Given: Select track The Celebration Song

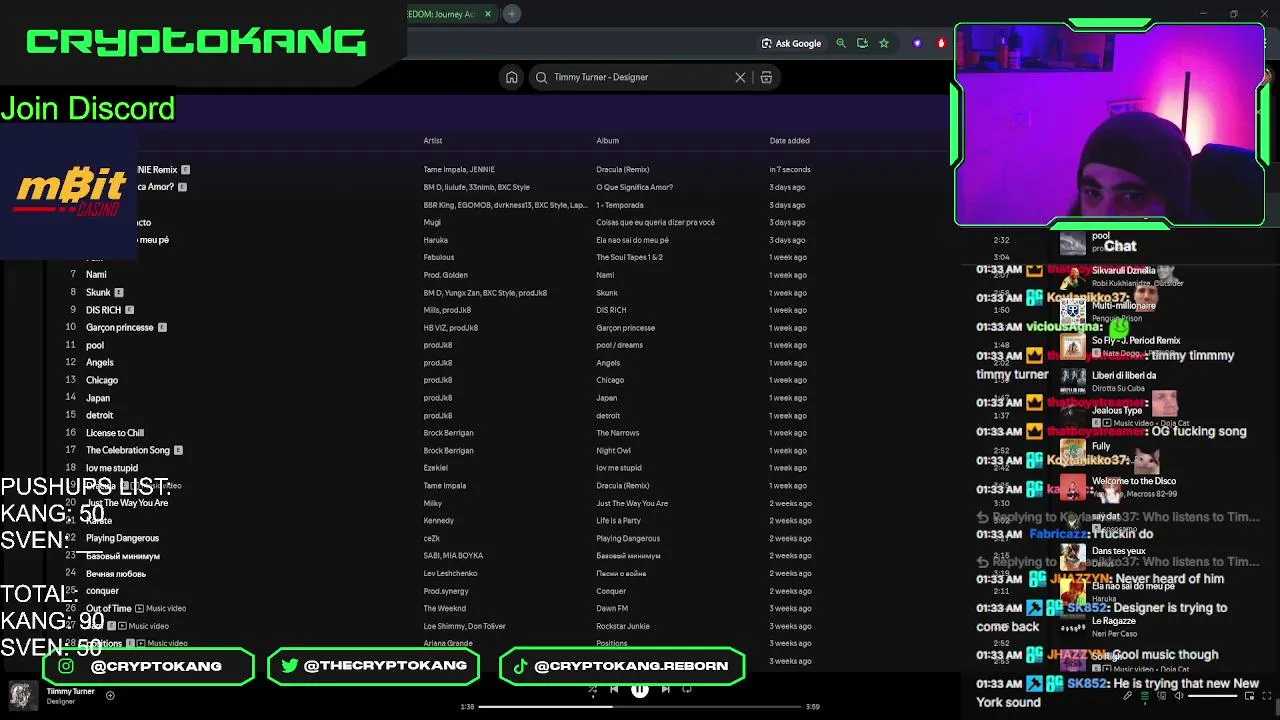Looking at the screenshot, I should pos(127,450).
